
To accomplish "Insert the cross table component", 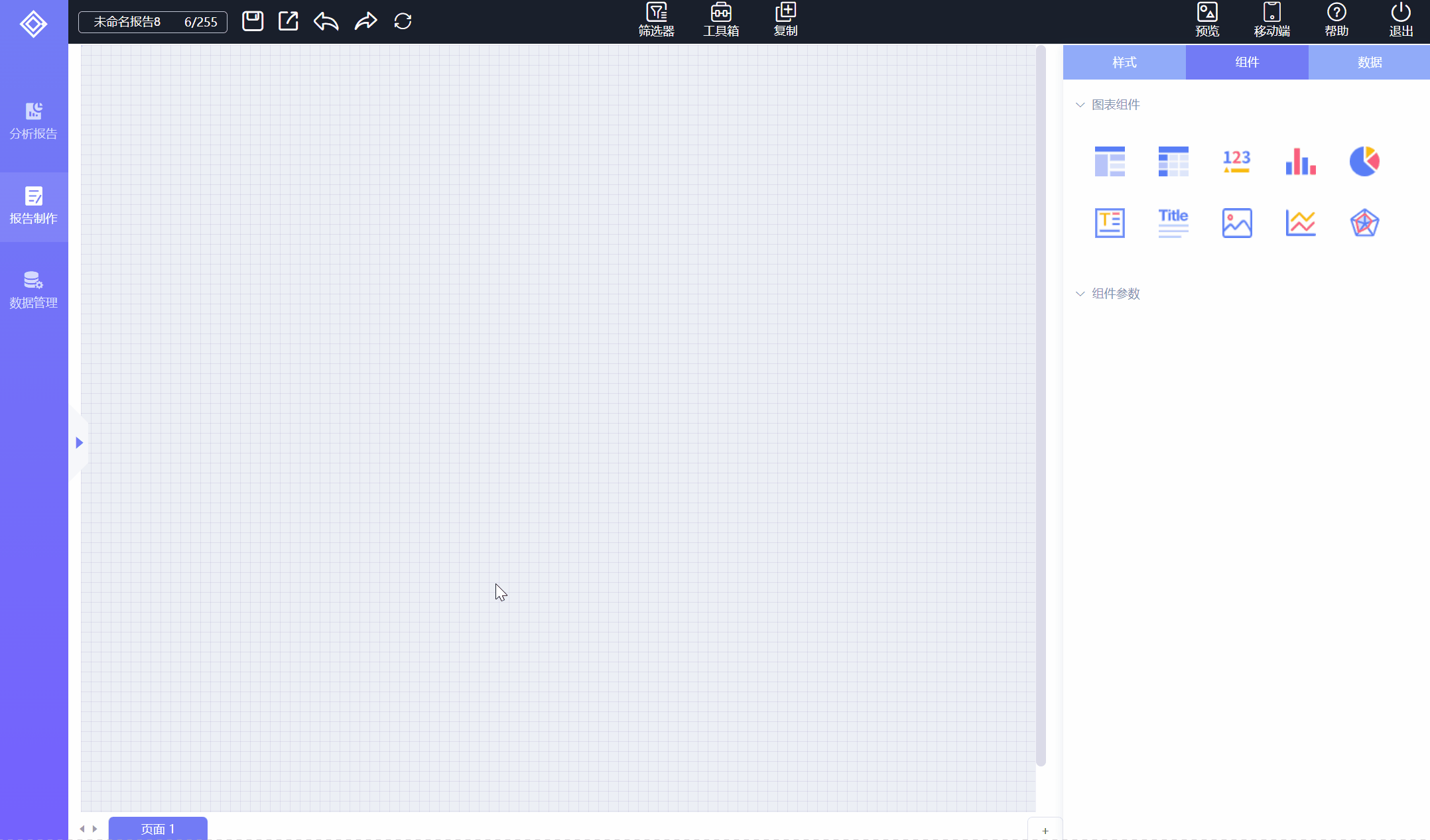I will click(x=1173, y=161).
